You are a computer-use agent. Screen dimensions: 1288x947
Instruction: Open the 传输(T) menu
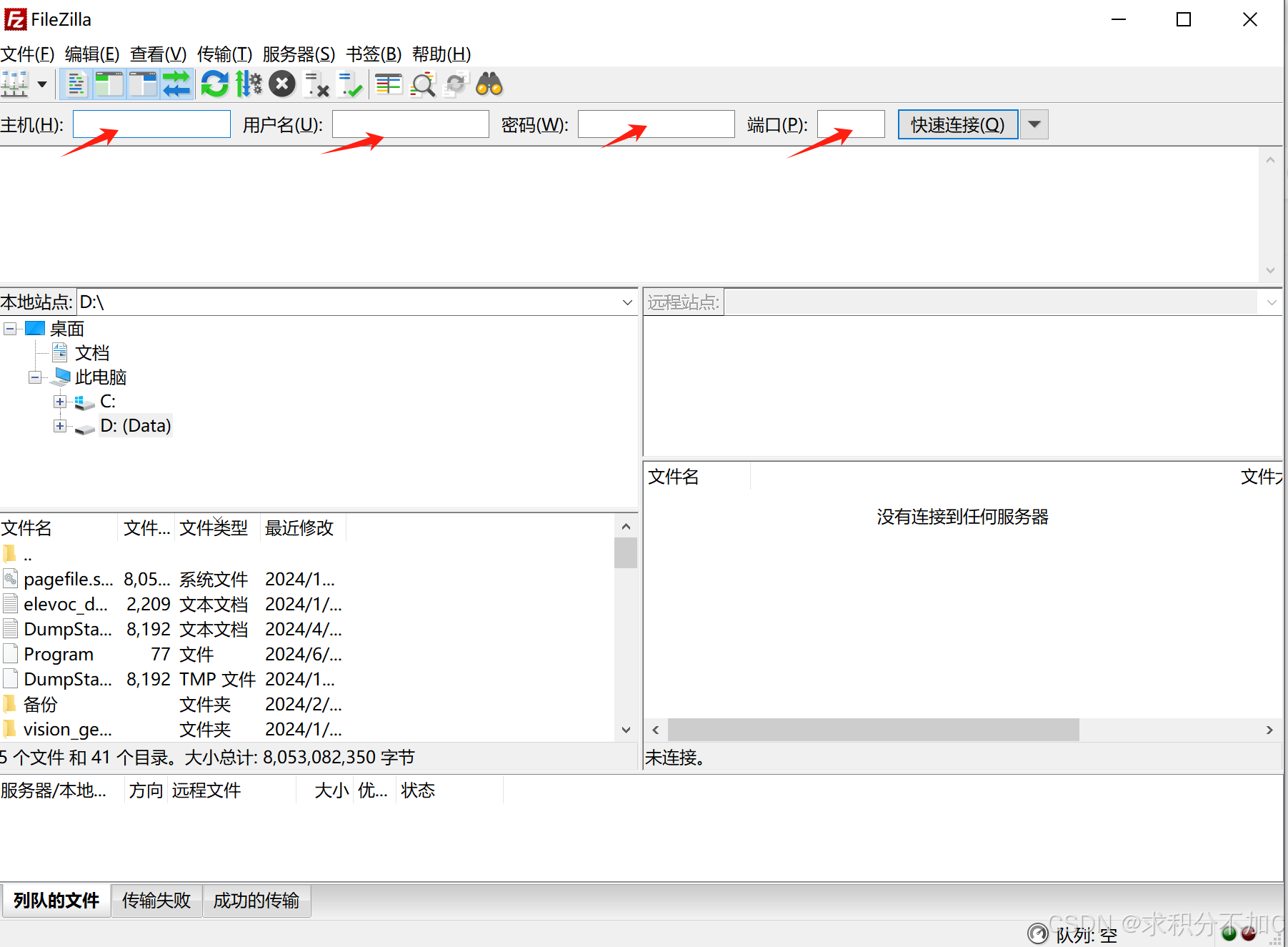tap(224, 54)
